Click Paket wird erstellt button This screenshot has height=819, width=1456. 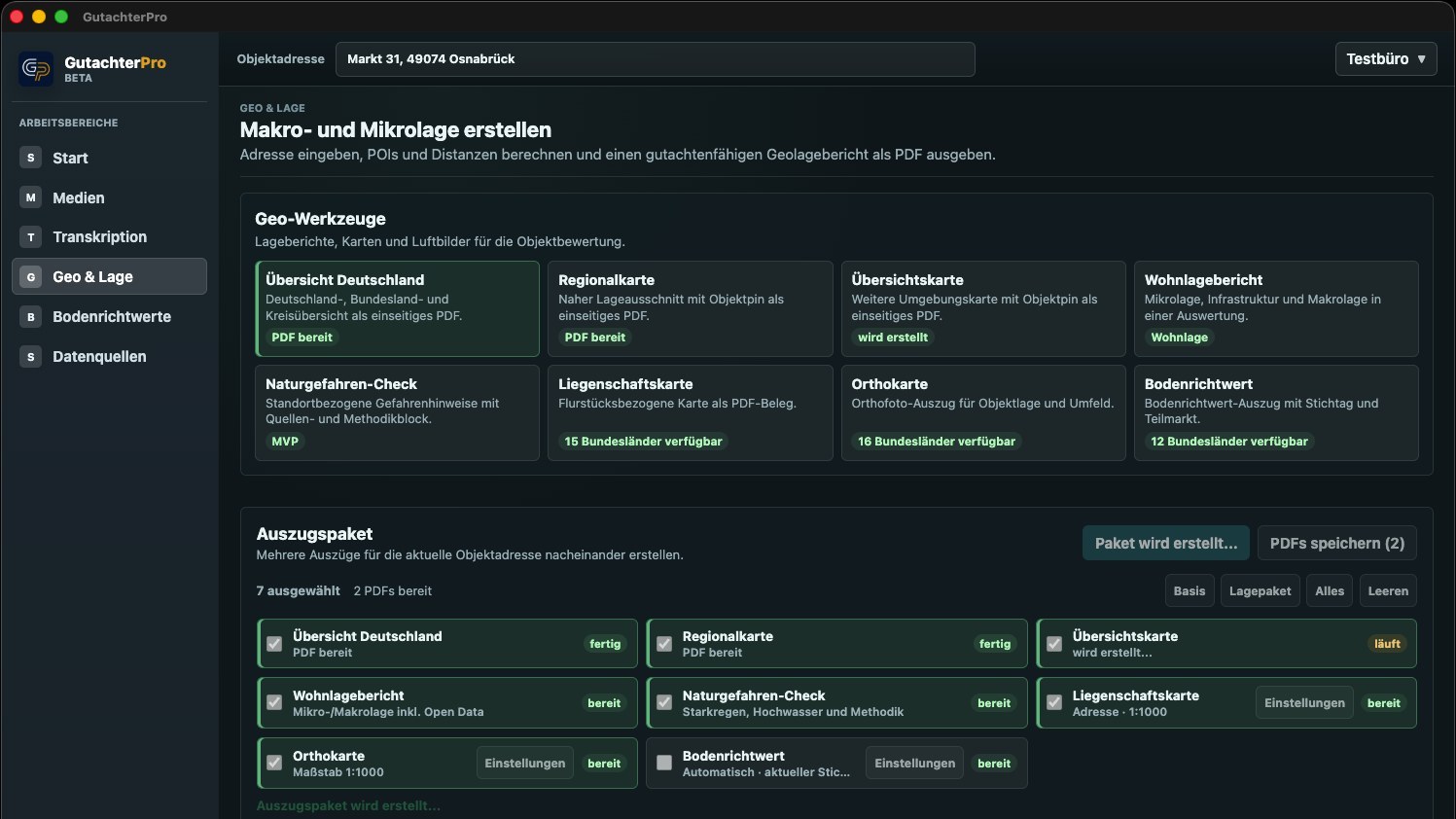[1166, 544]
